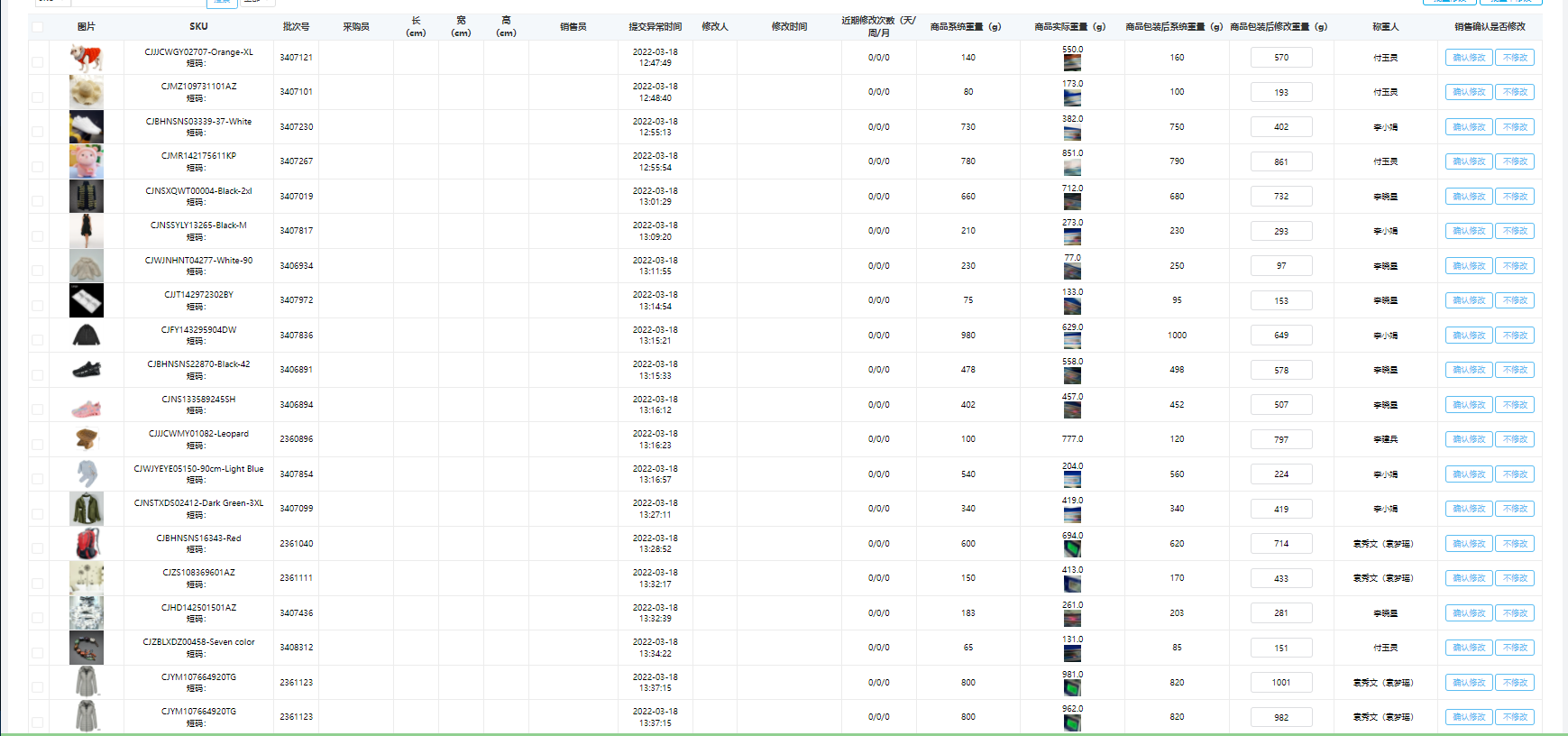This screenshot has width=1568, height=736.
Task: Edit the weight field showing 419
Action: pos(1281,509)
